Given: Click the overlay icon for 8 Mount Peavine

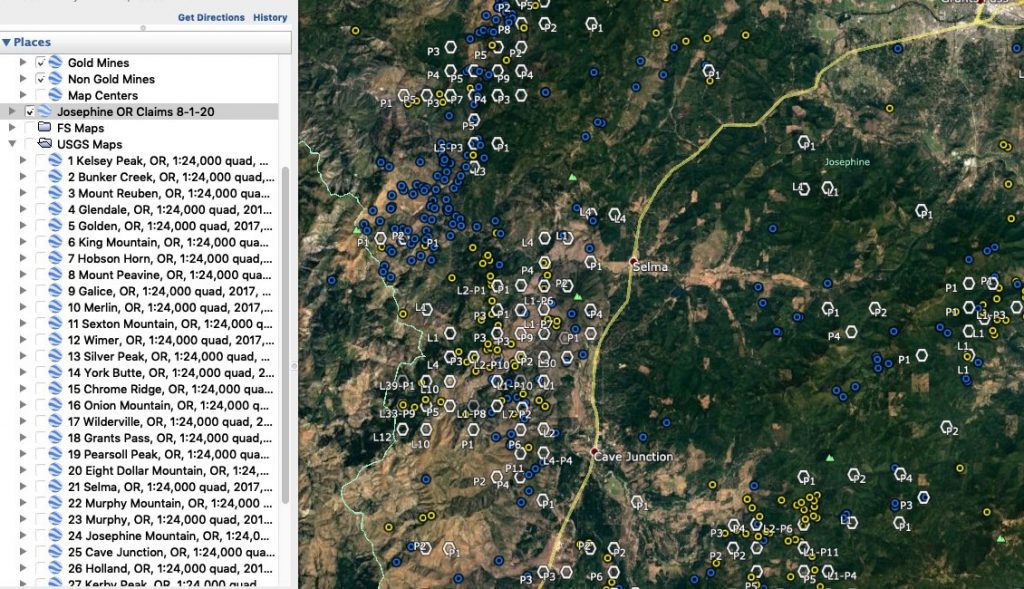Looking at the screenshot, I should [56, 275].
